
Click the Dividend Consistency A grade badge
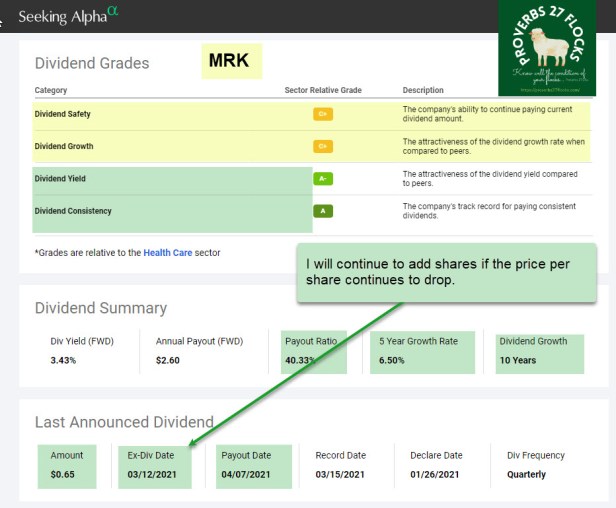coord(323,211)
